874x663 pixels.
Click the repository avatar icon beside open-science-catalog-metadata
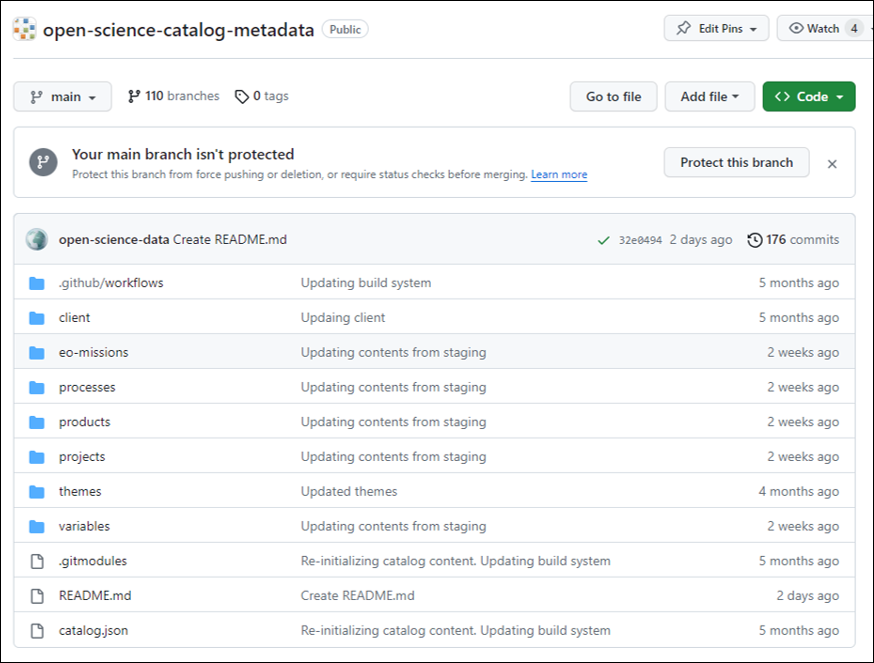click(x=25, y=29)
